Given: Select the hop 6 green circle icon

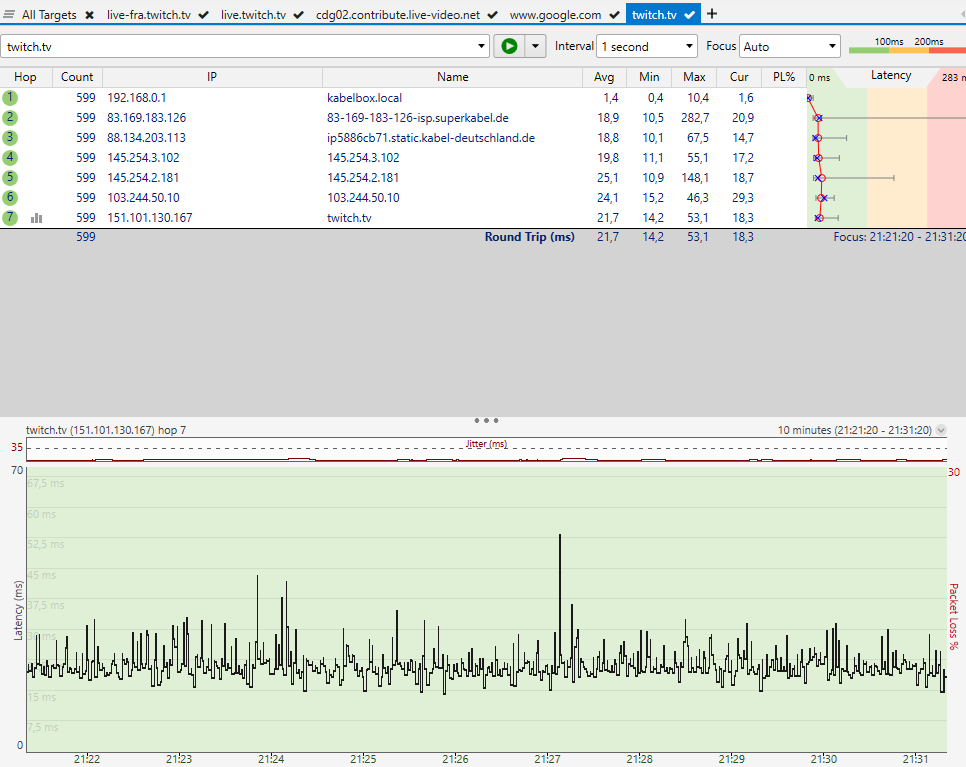Looking at the screenshot, I should click(x=10, y=198).
